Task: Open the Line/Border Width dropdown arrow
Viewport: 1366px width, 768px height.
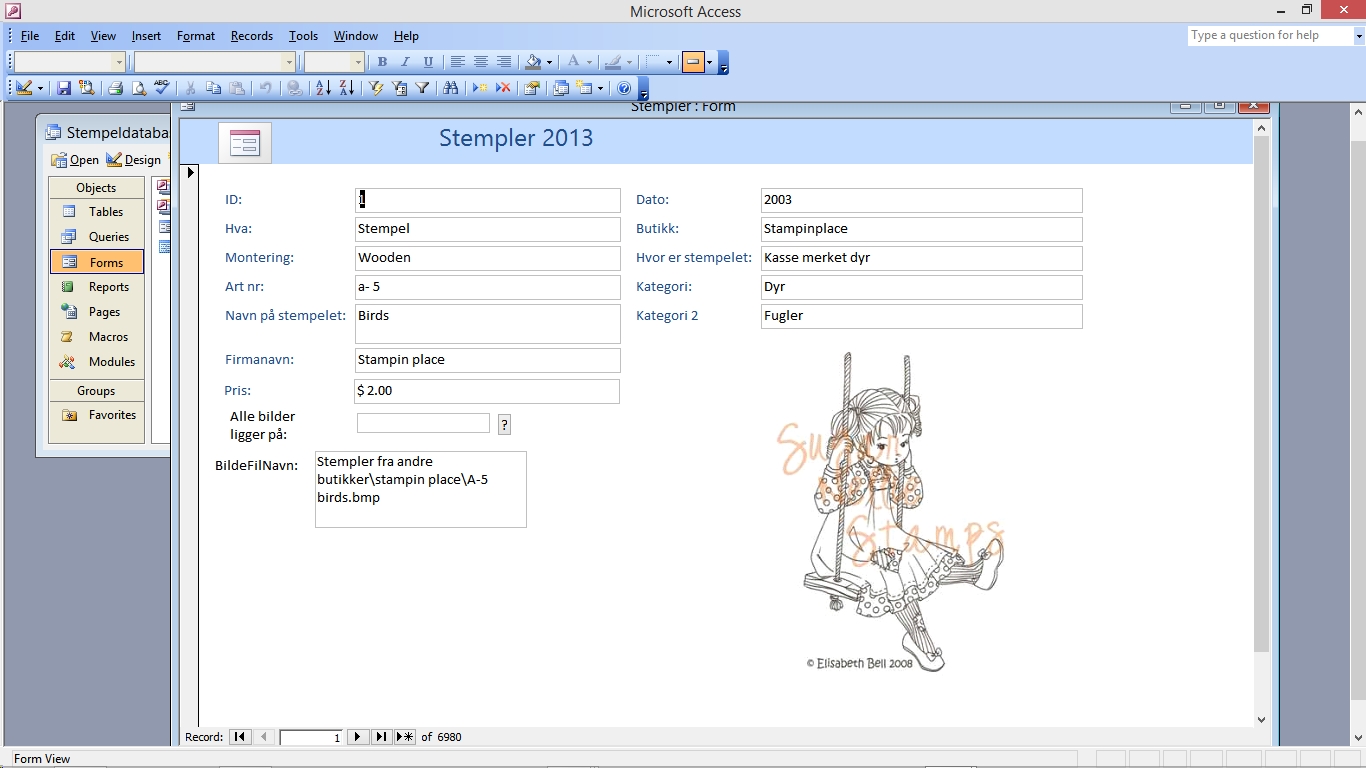Action: pos(669,62)
